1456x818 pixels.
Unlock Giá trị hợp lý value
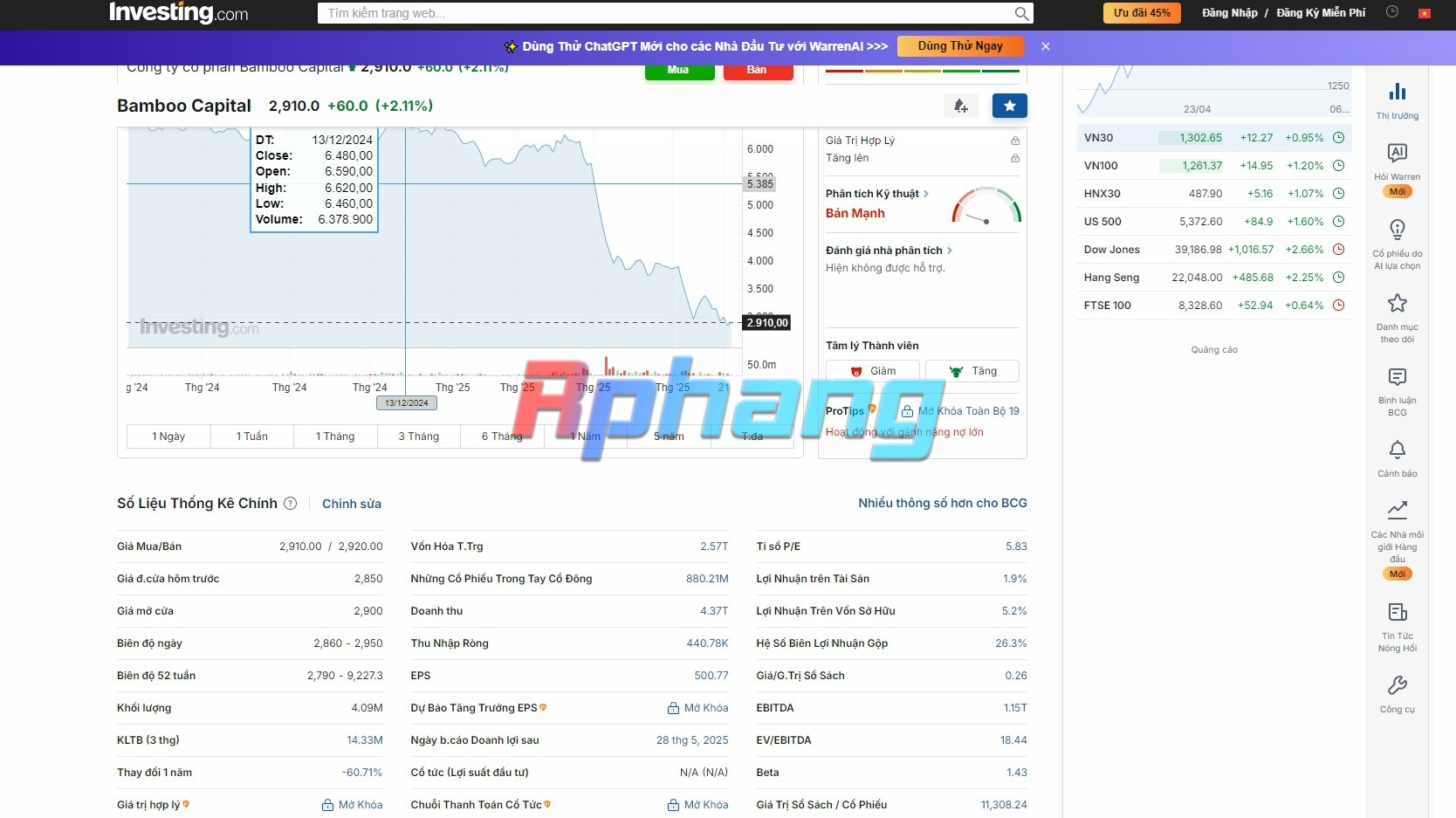[352, 805]
